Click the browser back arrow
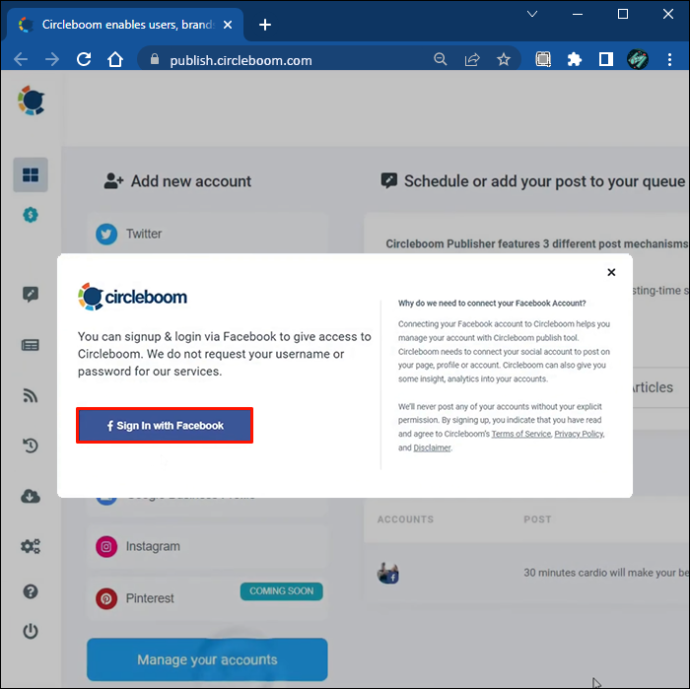The width and height of the screenshot is (690, 689). (x=20, y=59)
